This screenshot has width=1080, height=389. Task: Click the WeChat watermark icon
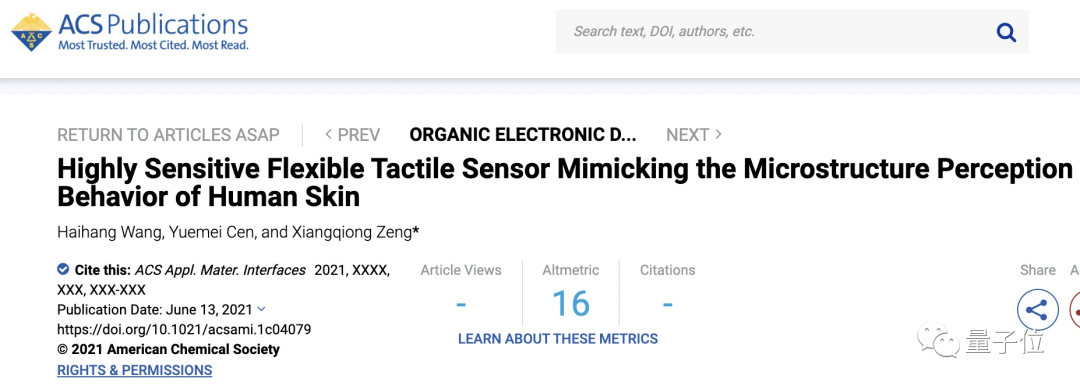pos(938,341)
